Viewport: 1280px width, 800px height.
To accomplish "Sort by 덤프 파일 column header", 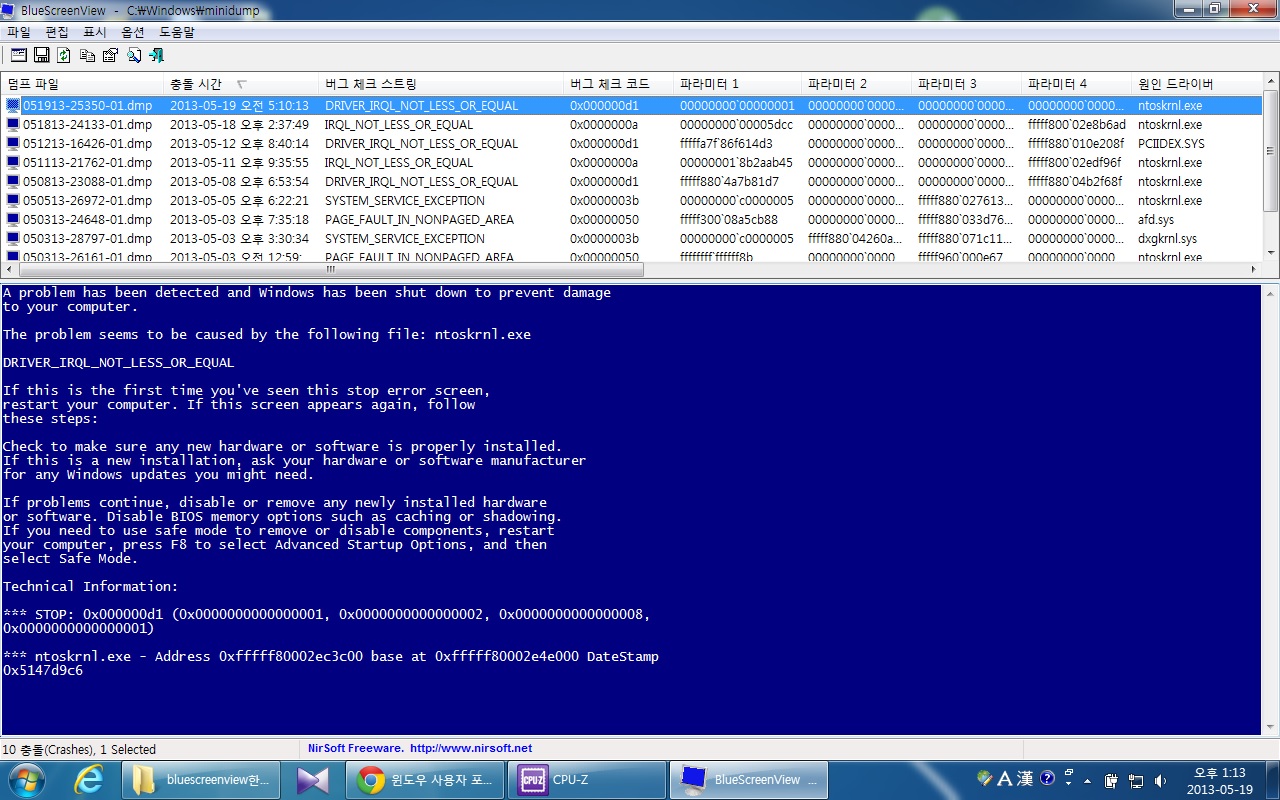I will click(82, 84).
